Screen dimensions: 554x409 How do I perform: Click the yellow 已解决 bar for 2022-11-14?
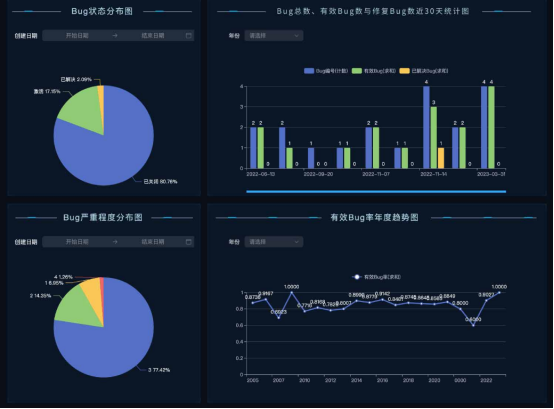(x=441, y=158)
